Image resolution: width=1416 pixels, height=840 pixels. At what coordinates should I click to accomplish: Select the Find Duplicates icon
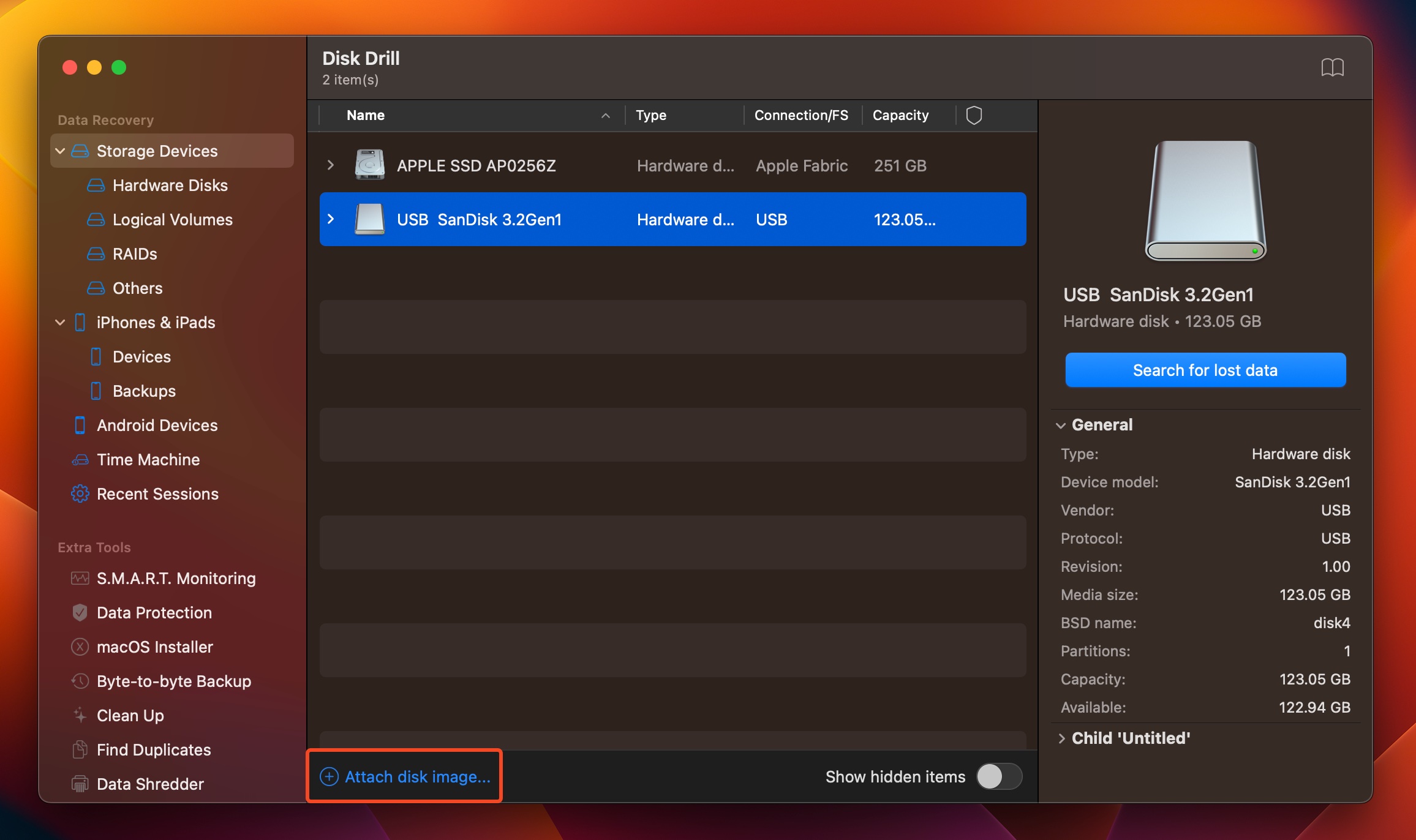(x=80, y=749)
